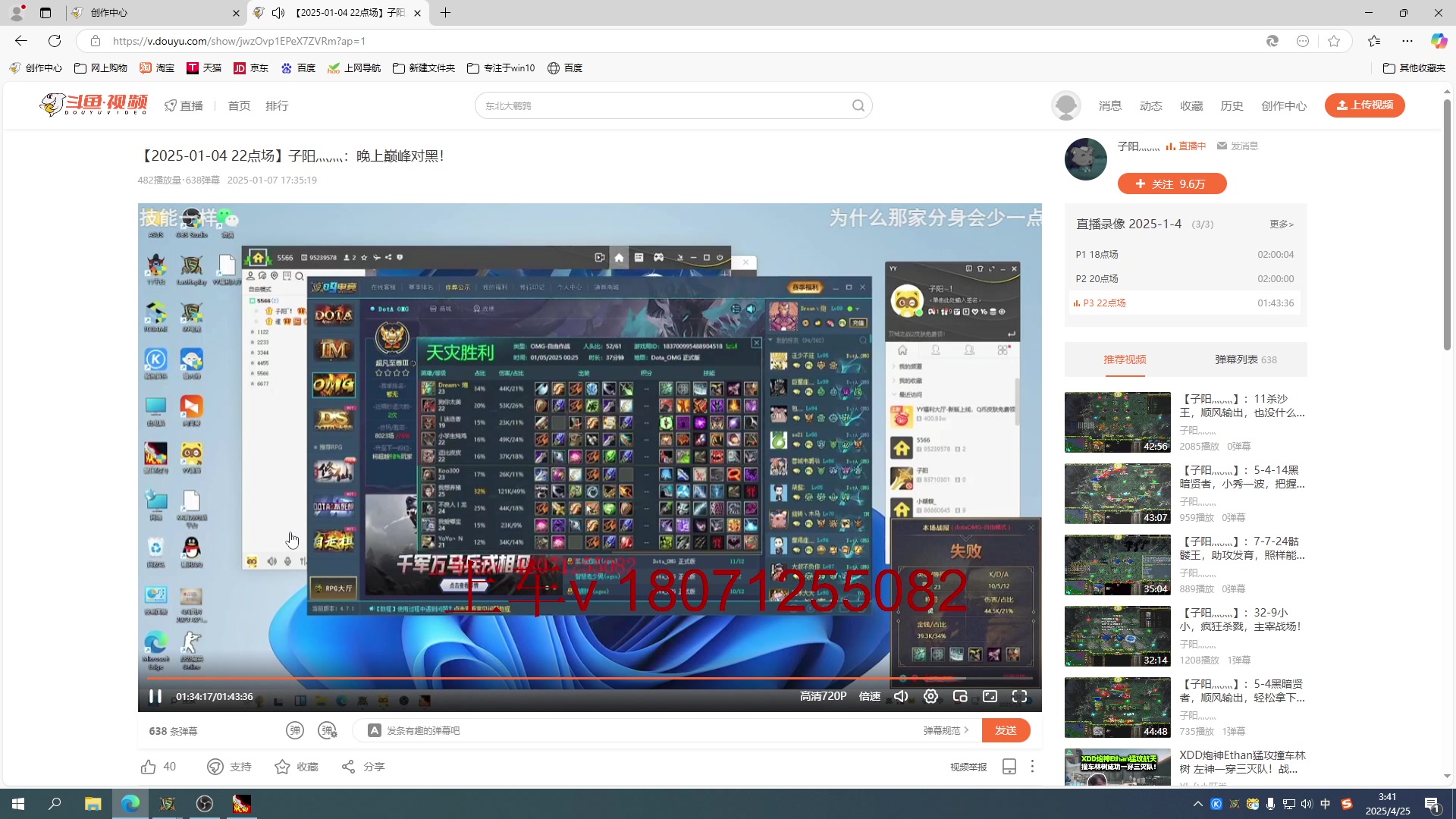Open video titled 5-4-14黑暗贤者
The image size is (1456, 819).
(x=1242, y=477)
